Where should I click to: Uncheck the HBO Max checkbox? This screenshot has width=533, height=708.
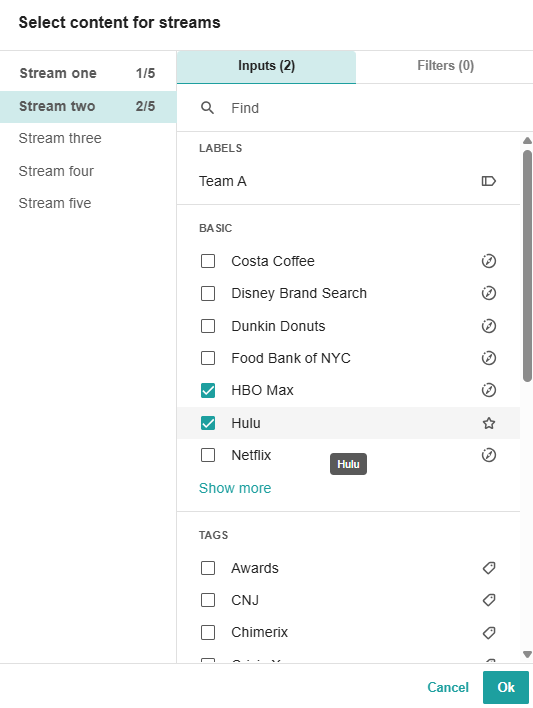208,390
